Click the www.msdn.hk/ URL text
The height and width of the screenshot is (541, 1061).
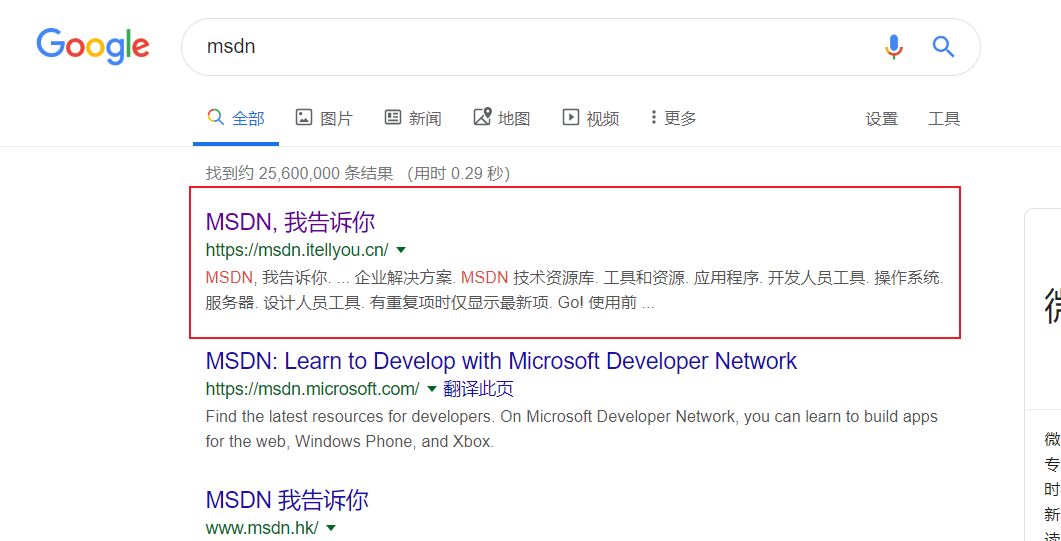[262, 527]
